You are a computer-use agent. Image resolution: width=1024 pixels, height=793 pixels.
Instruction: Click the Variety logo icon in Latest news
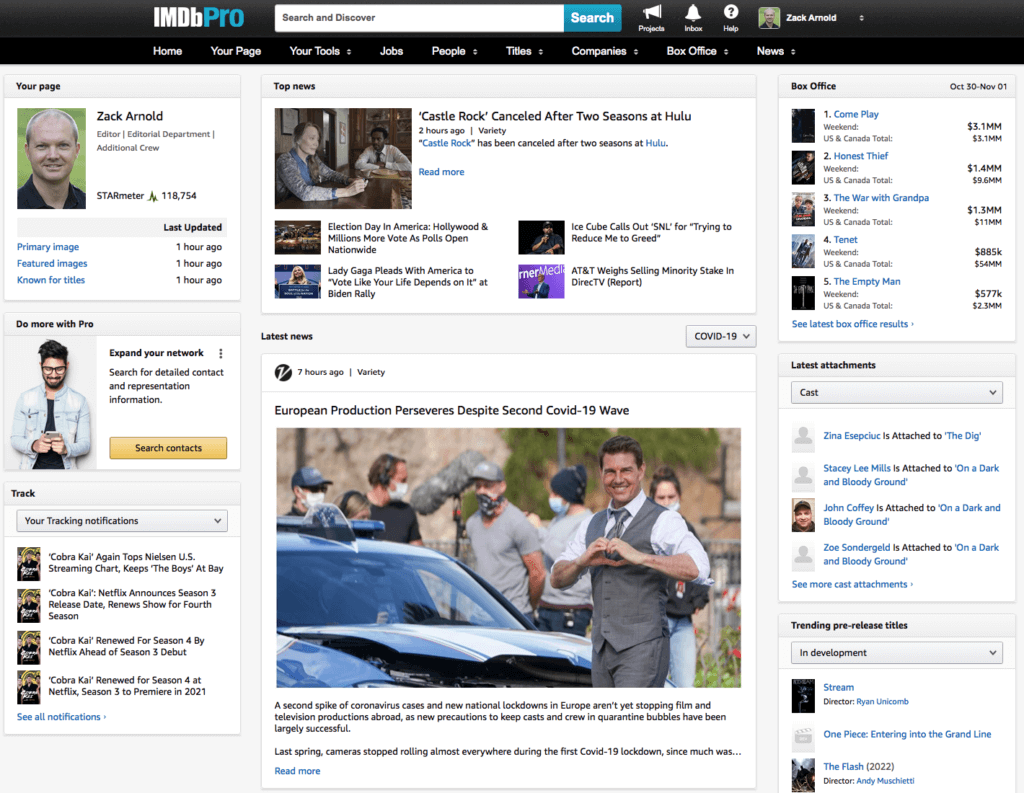283,372
